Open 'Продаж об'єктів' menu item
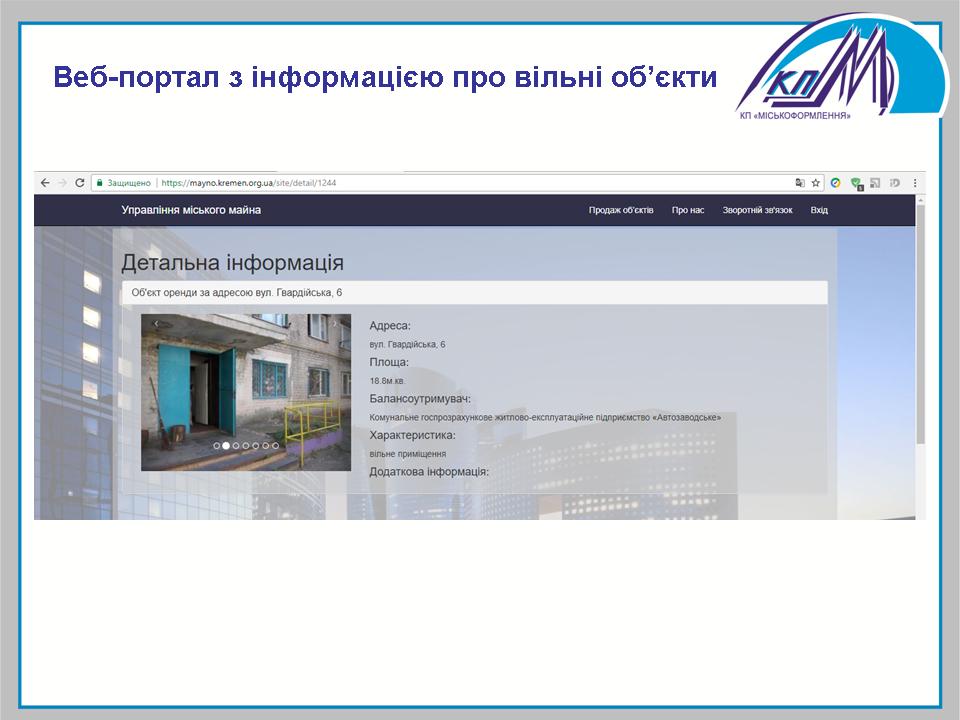Screen dimensions: 960x720 point(620,210)
